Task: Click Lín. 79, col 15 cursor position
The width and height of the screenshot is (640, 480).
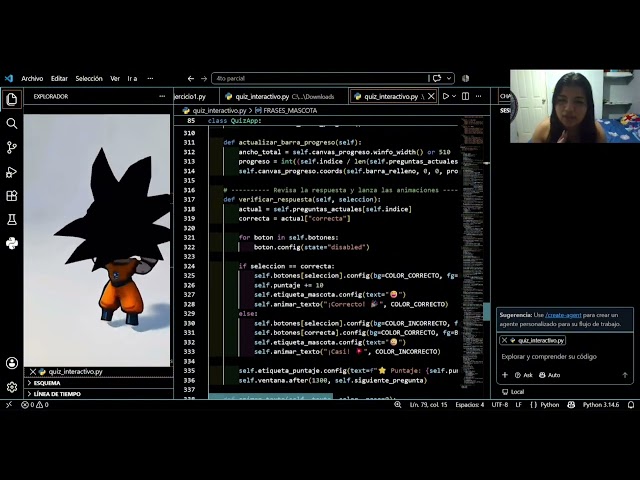Action: click(428, 404)
